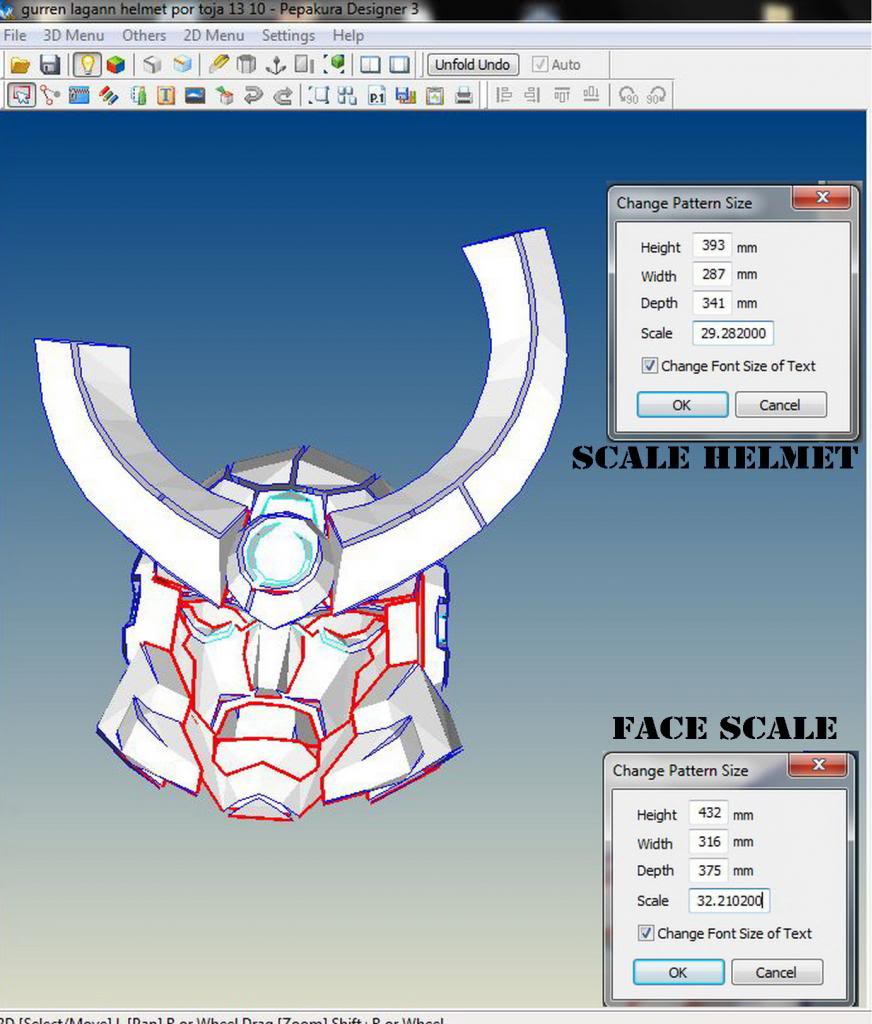Image resolution: width=872 pixels, height=1024 pixels.
Task: Open a file with the folder icon
Action: (20, 65)
